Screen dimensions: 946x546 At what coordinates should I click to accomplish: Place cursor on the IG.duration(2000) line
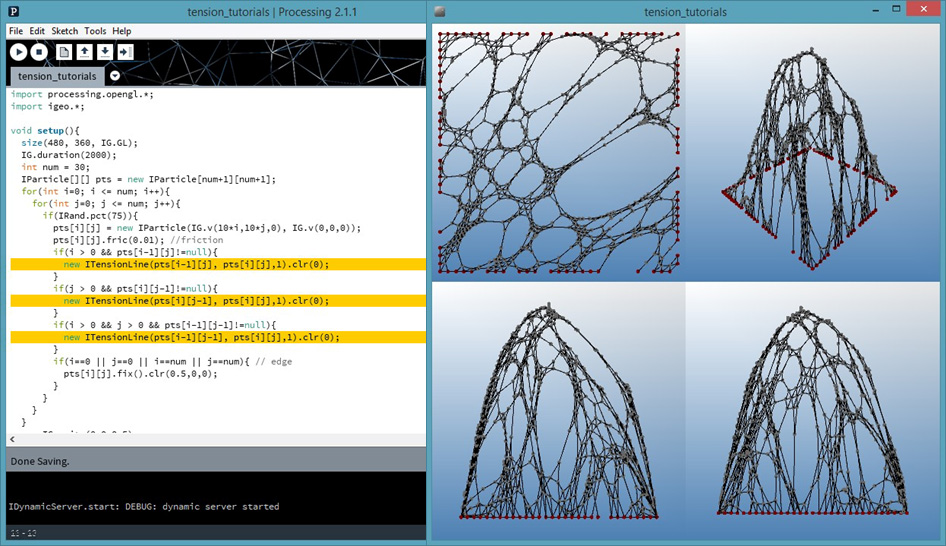69,155
